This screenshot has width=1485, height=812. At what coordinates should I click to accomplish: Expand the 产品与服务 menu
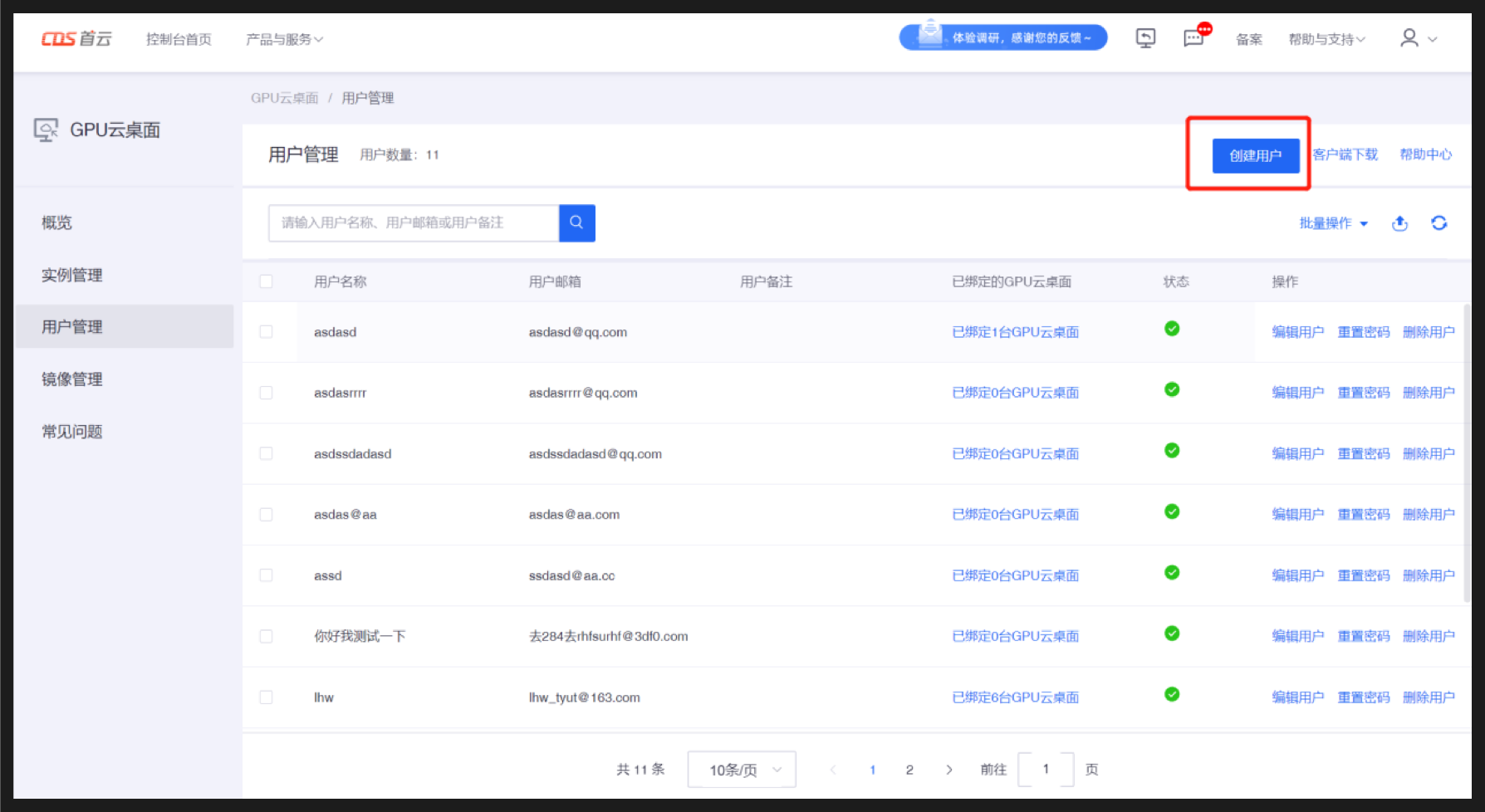(x=284, y=39)
